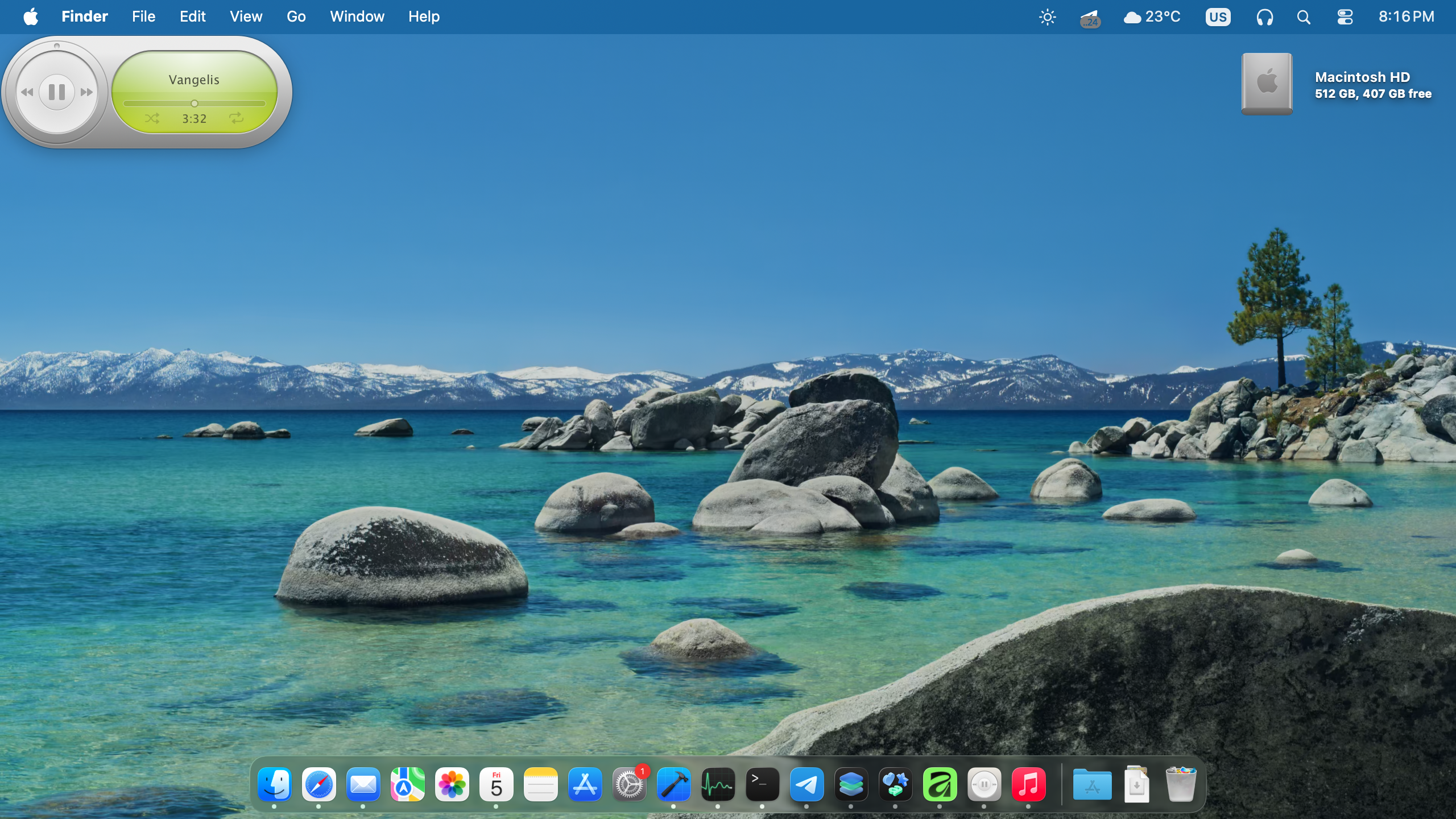Open Spotlight search from menu bar
1456x819 pixels.
tap(1304, 18)
